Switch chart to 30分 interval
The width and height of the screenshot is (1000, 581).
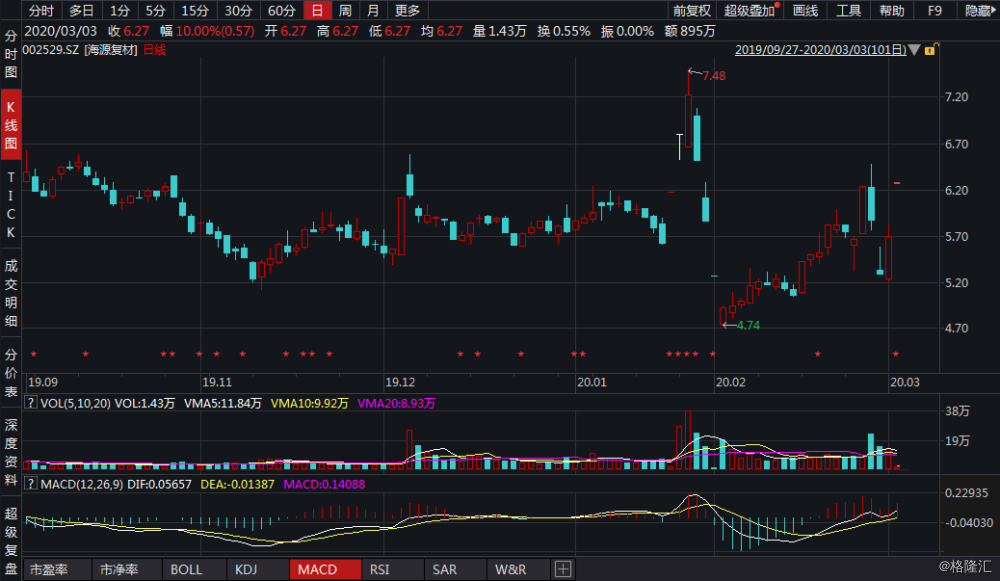coord(239,10)
